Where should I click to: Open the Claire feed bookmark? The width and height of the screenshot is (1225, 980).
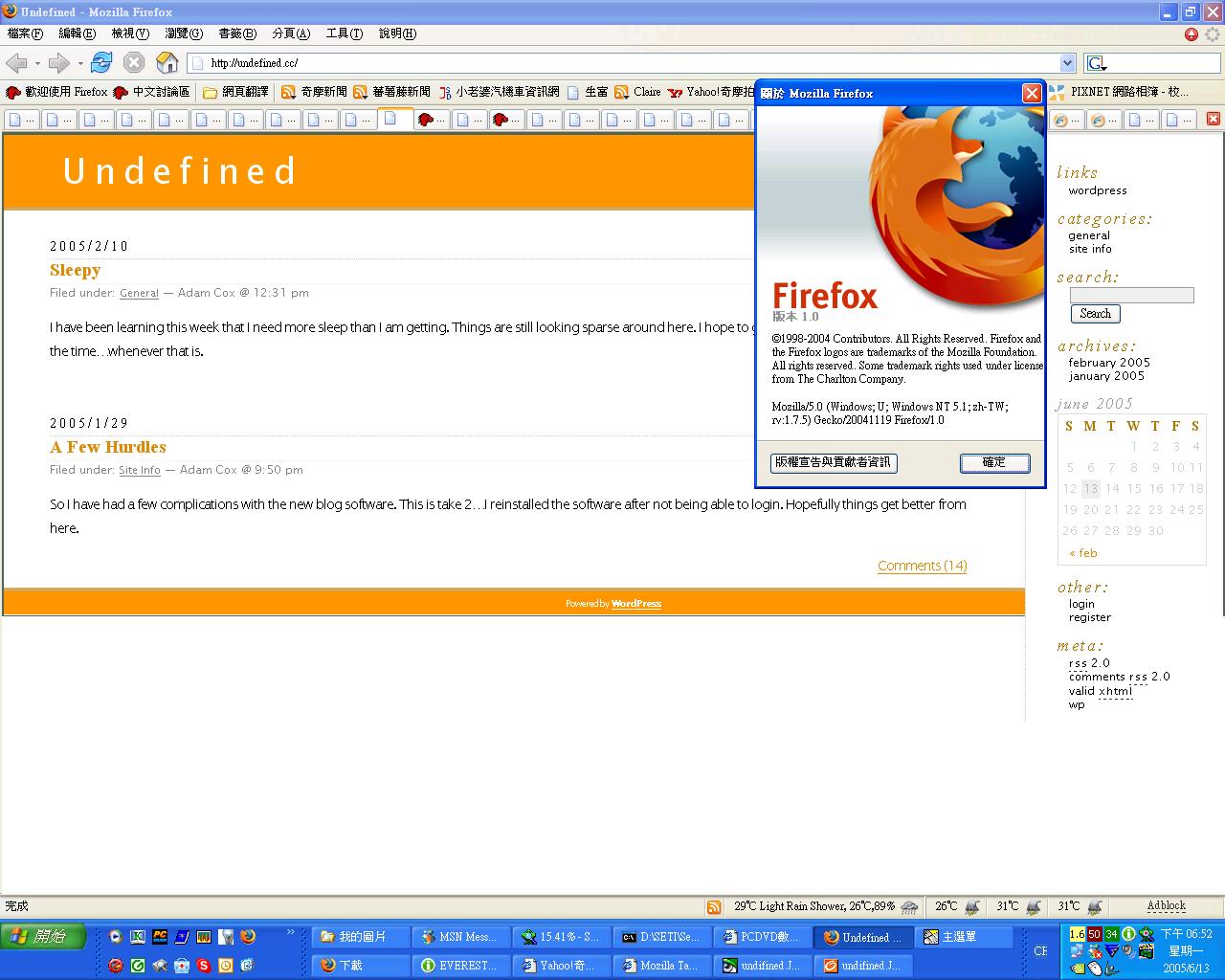pos(637,92)
